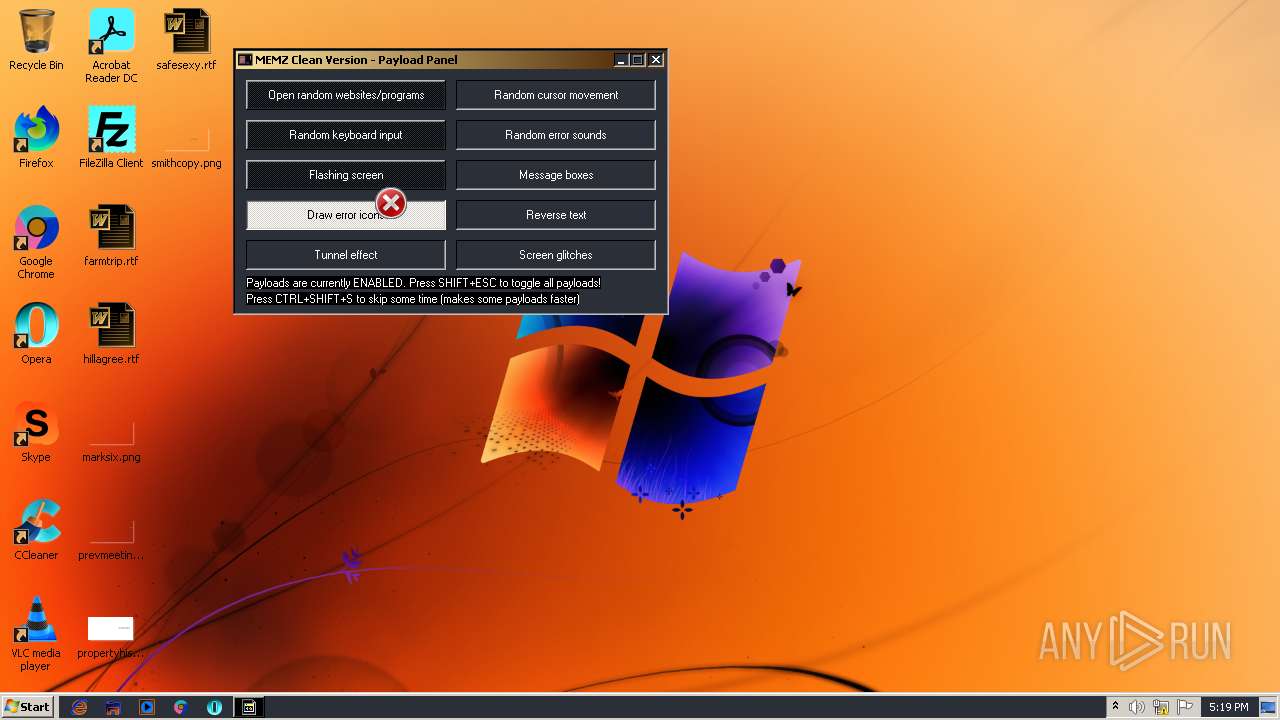The width and height of the screenshot is (1280, 720).
Task: Select the Skype desktop shortcut
Action: point(36,432)
